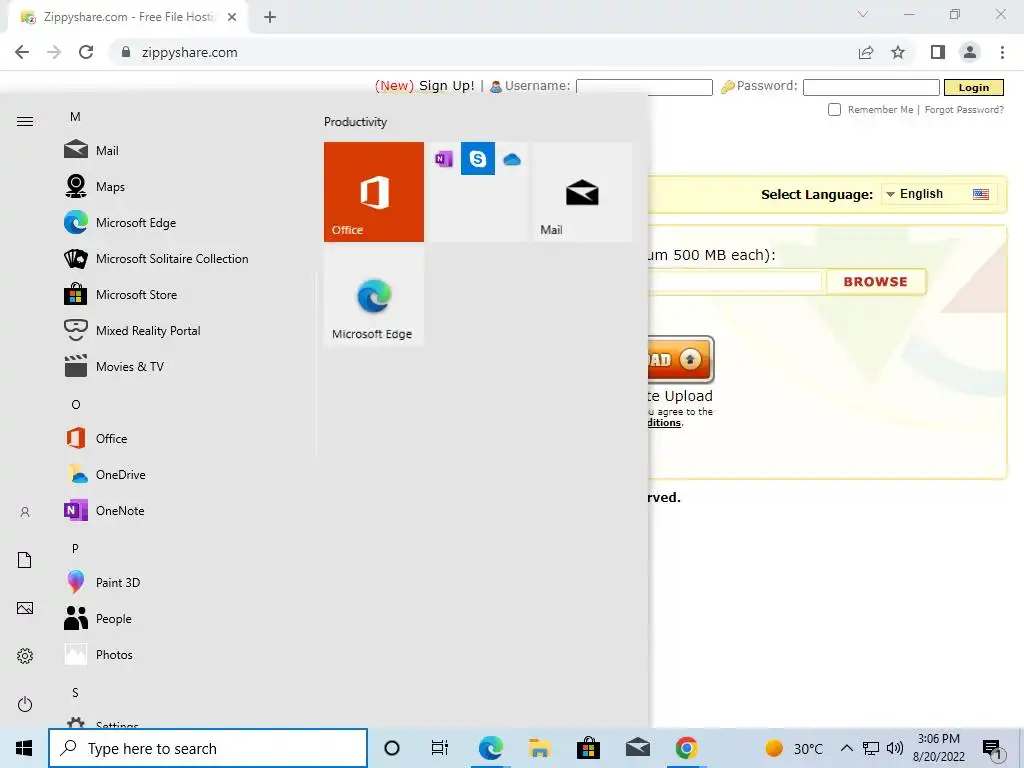Click the taskbar search box

pyautogui.click(x=208, y=748)
